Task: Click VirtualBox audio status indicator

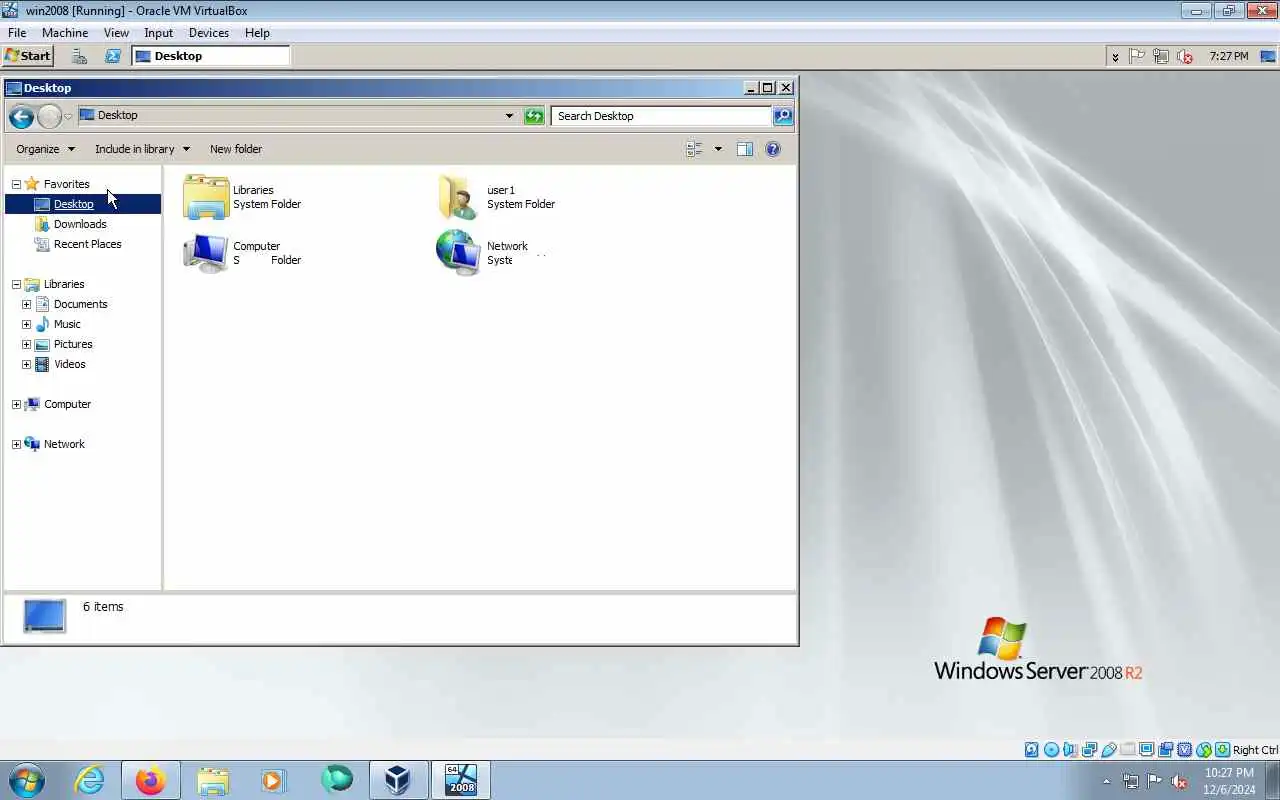Action: (x=1070, y=750)
